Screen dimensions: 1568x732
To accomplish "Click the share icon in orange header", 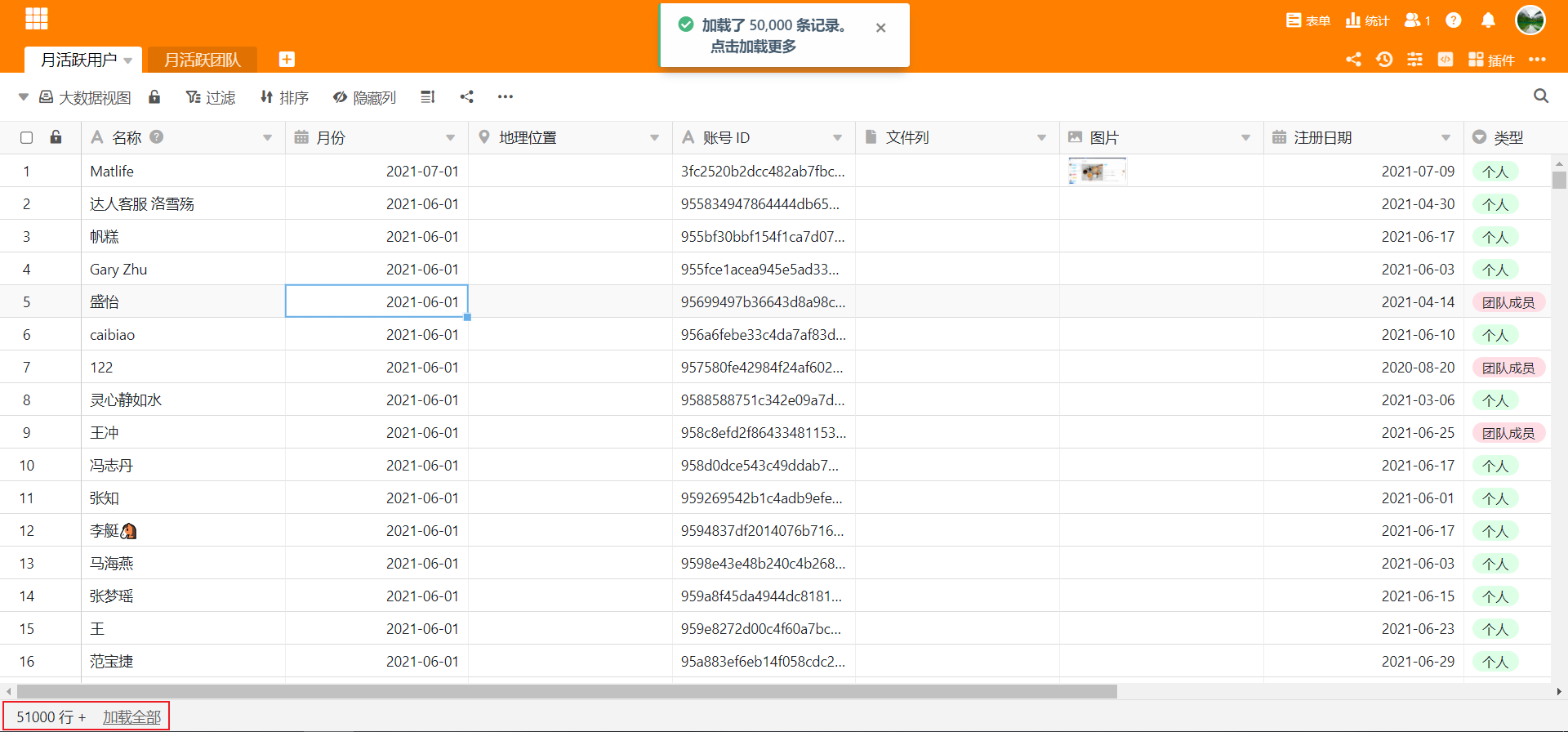I will click(x=1353, y=59).
